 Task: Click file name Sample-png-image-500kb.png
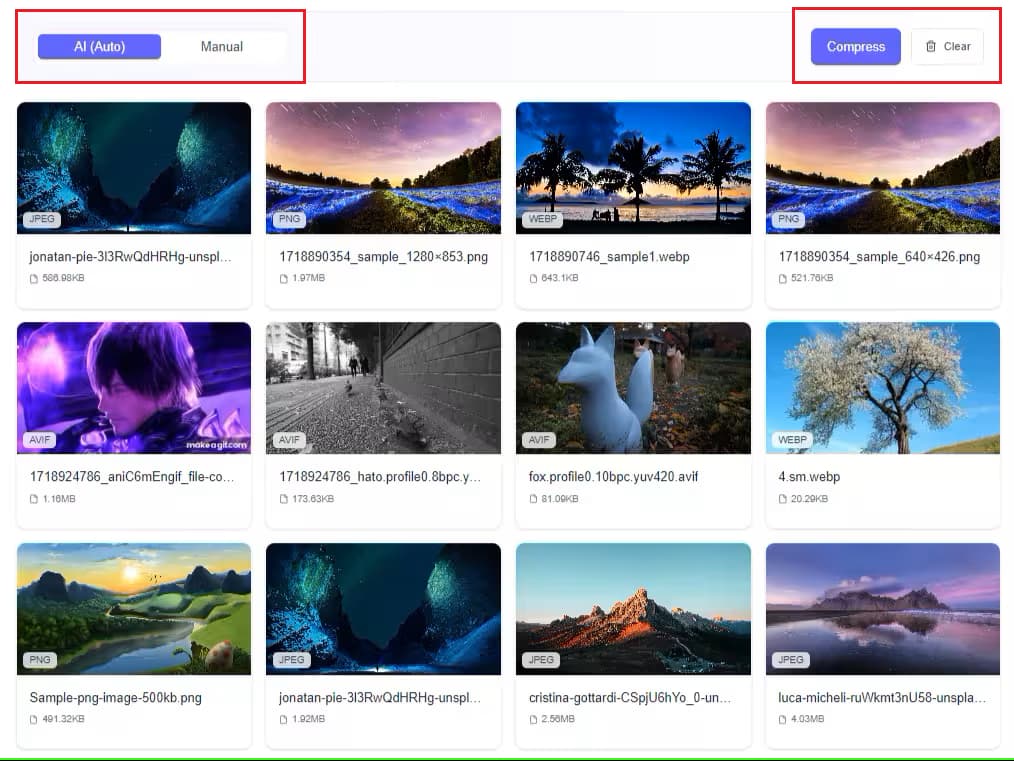coord(116,698)
